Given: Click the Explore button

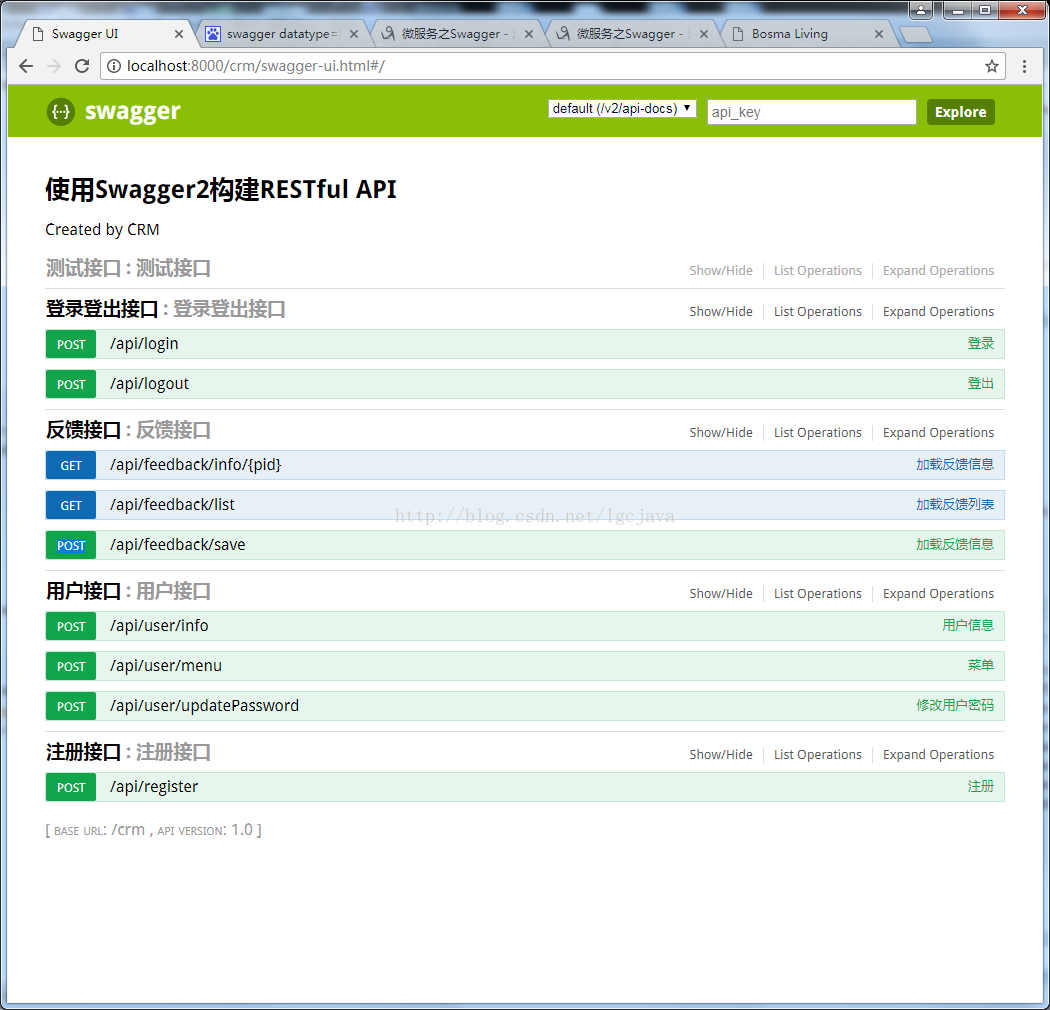Looking at the screenshot, I should pyautogui.click(x=960, y=112).
